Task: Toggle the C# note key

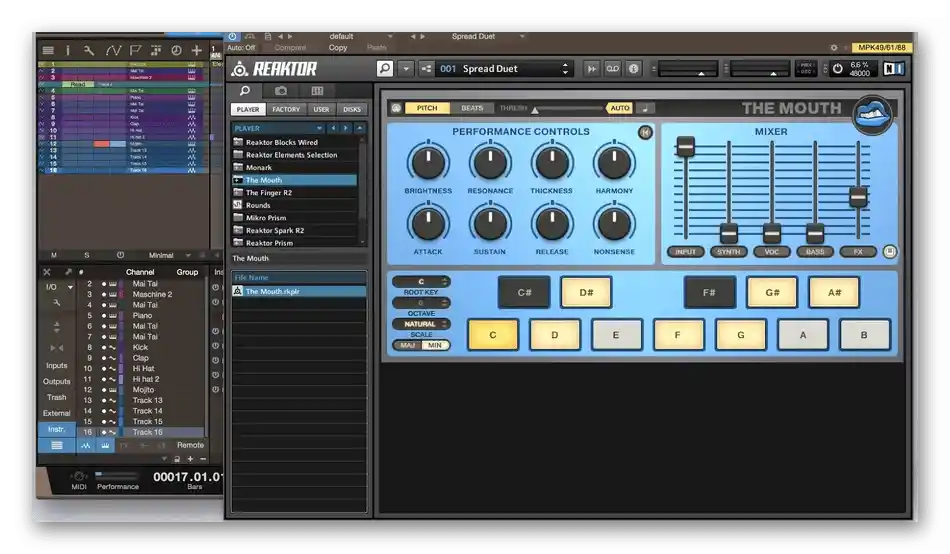Action: coord(524,292)
